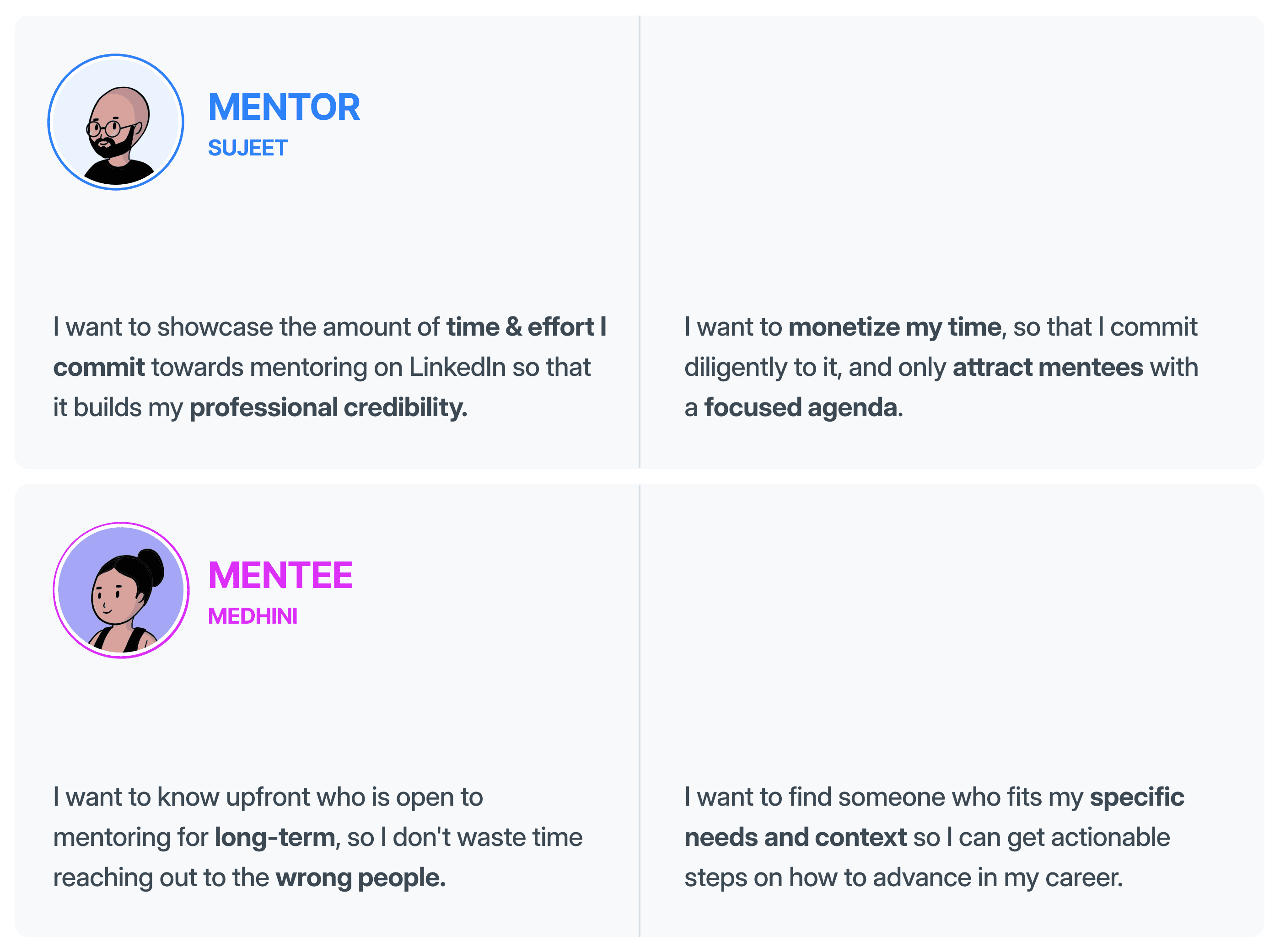The height and width of the screenshot is (952, 1280).
Task: Select the SUJEET name label
Action: (x=247, y=148)
